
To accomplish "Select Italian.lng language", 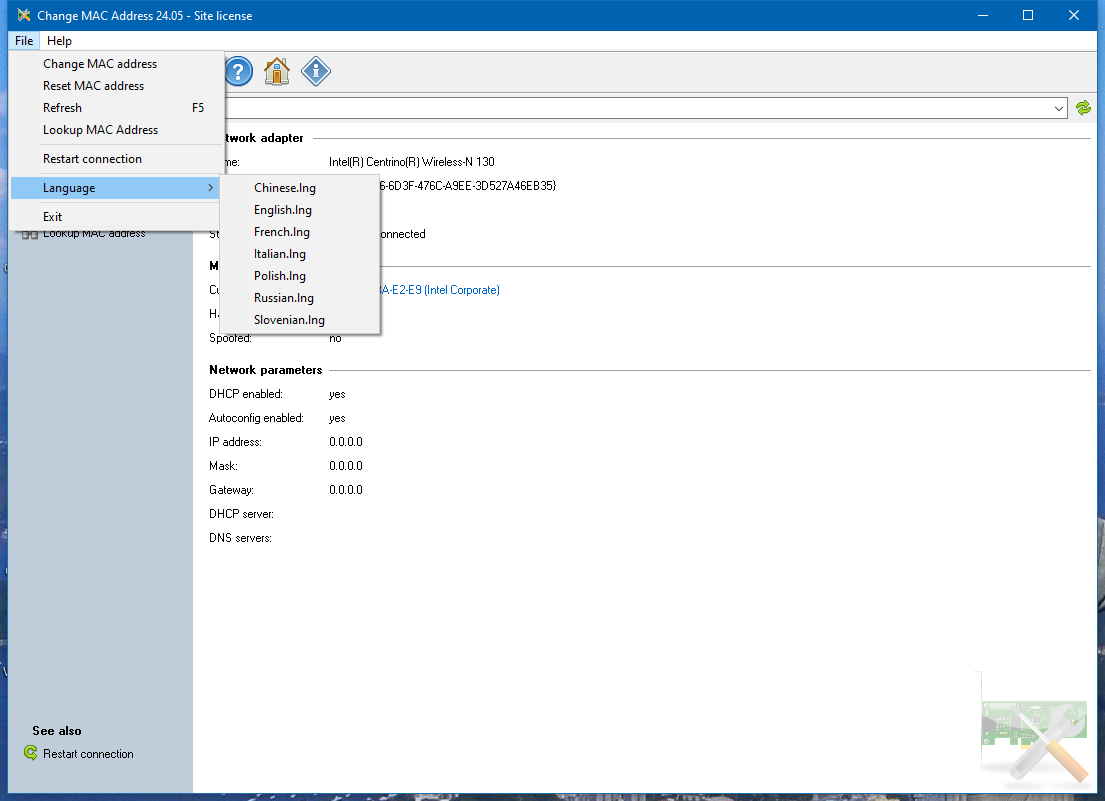I will (300, 254).
